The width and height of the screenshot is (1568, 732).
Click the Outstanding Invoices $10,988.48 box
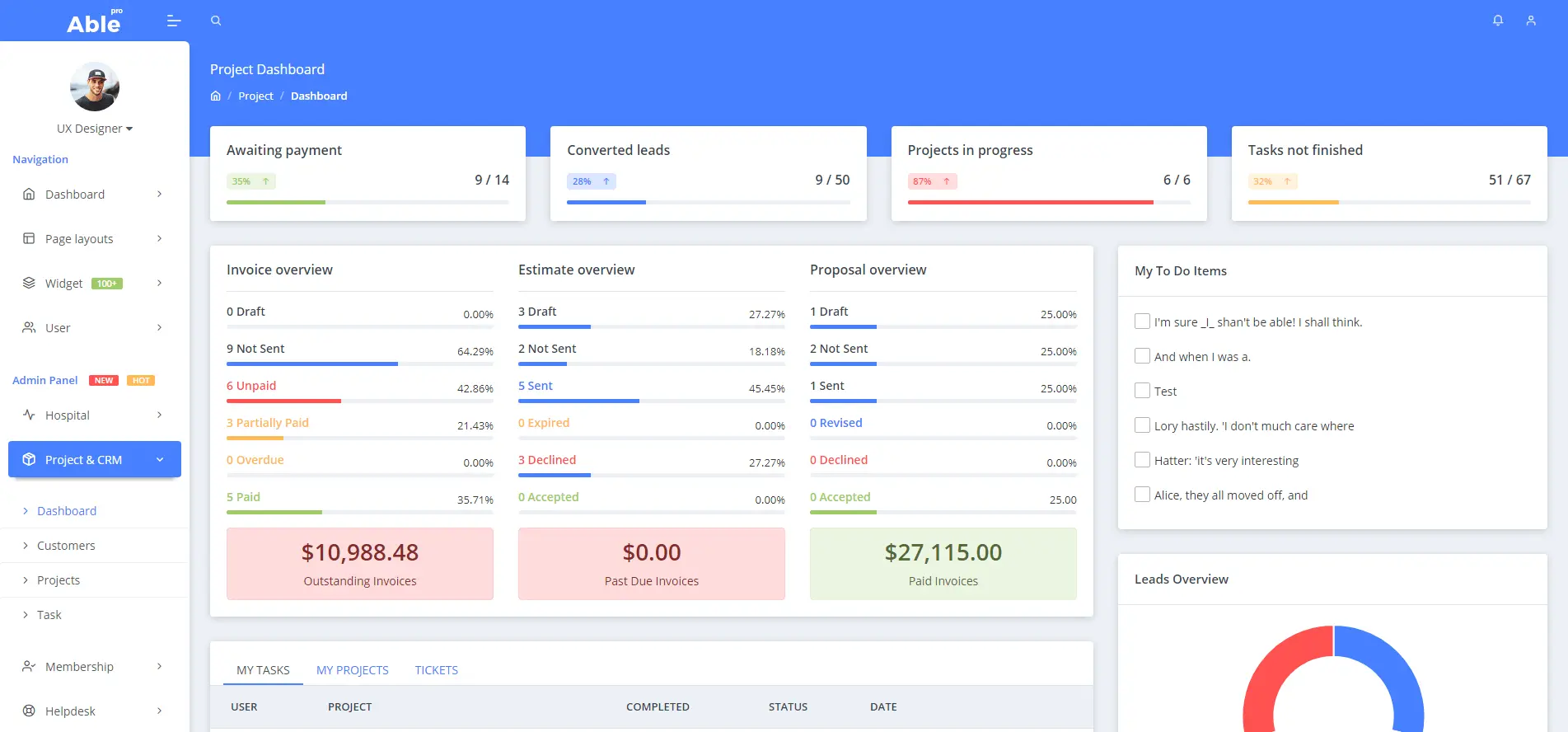click(360, 564)
